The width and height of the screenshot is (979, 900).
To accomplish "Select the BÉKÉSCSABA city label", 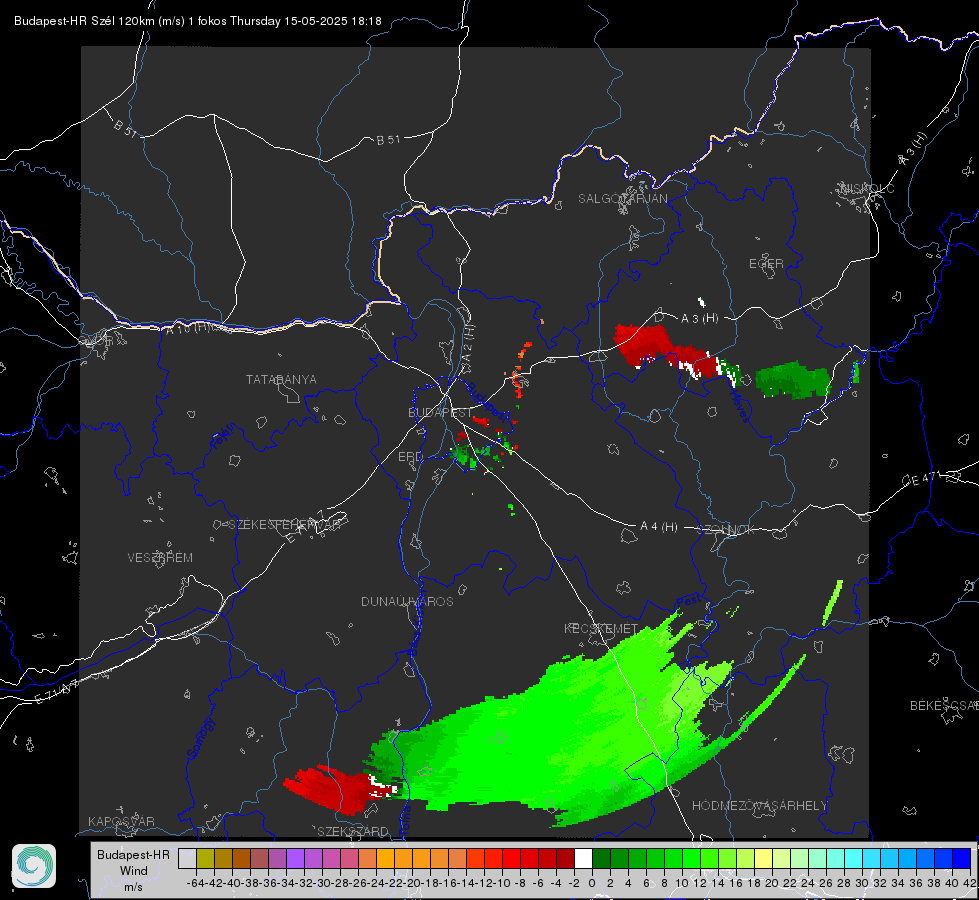I will [944, 705].
